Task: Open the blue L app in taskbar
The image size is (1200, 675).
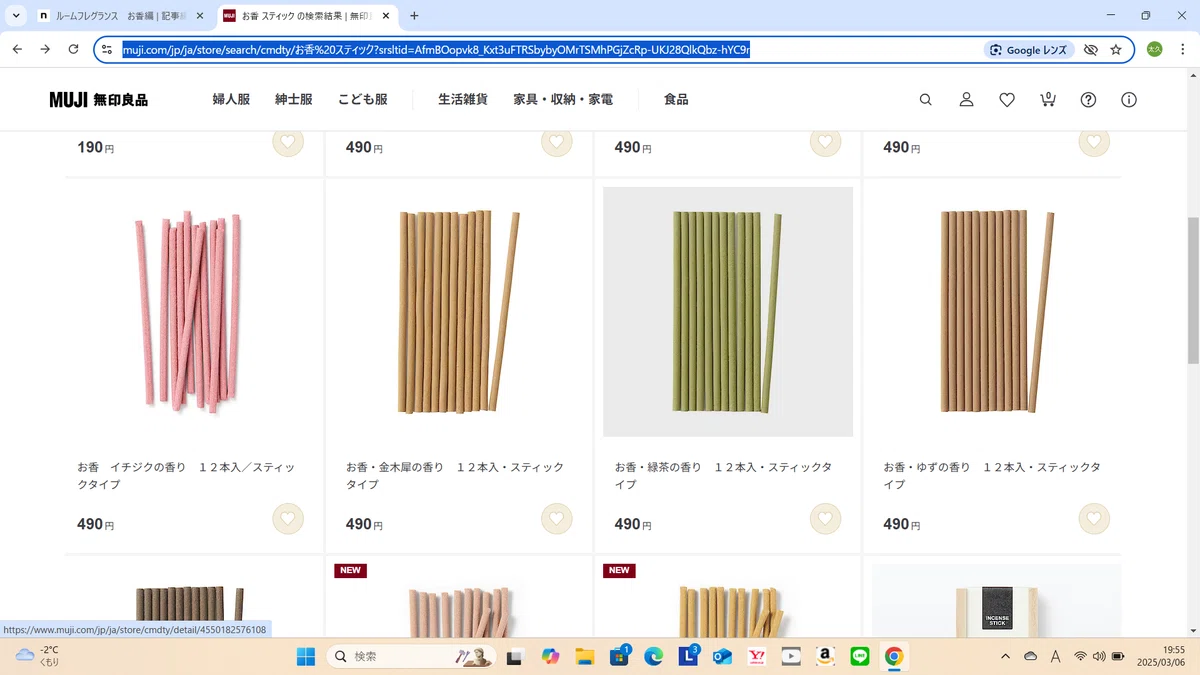Action: coord(688,656)
